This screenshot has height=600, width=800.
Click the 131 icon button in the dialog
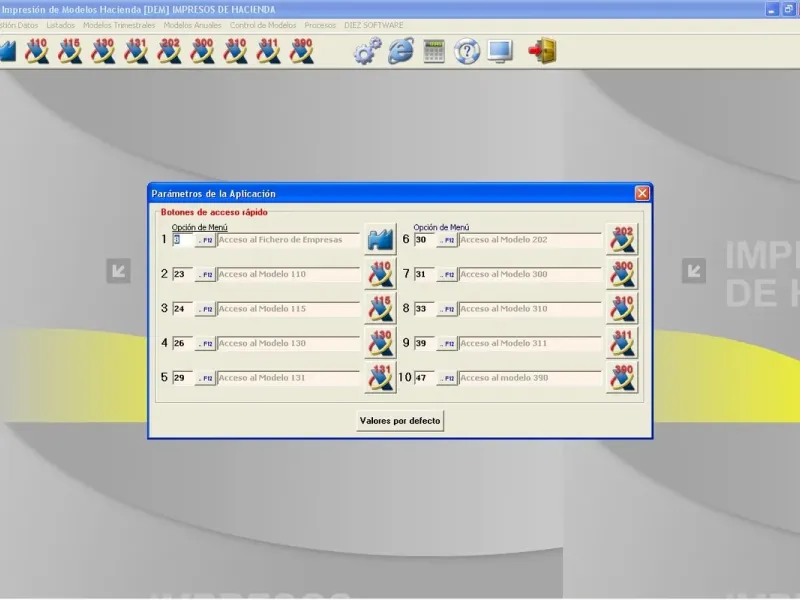[381, 378]
